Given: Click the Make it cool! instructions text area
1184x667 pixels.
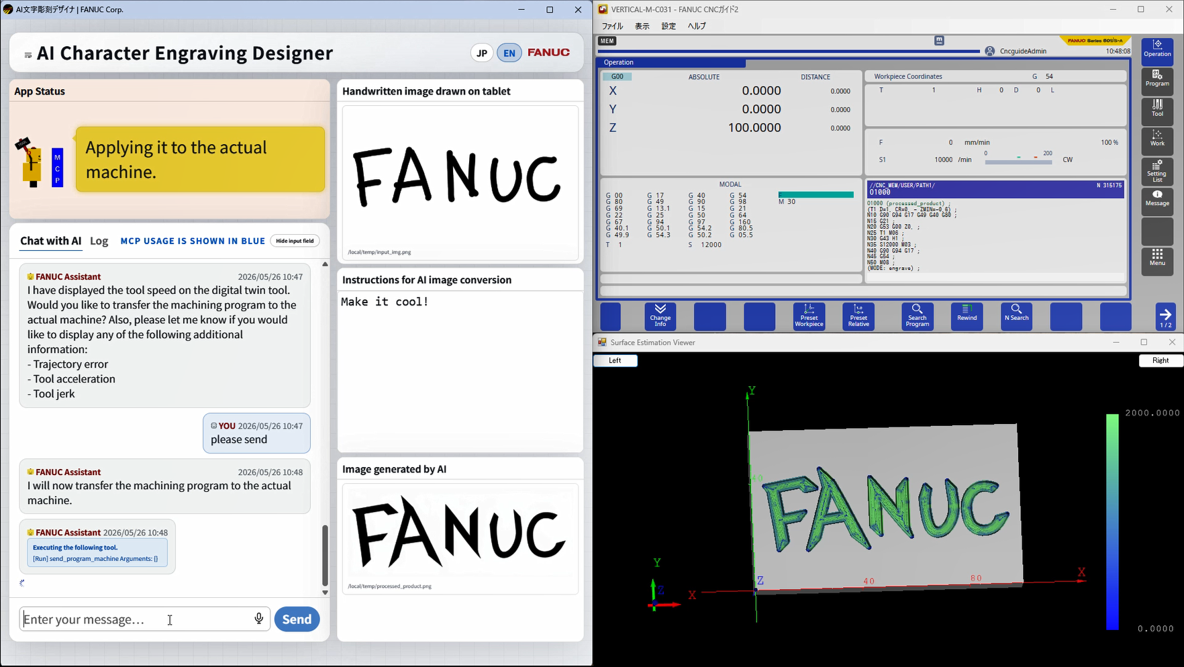Looking at the screenshot, I should (x=460, y=370).
